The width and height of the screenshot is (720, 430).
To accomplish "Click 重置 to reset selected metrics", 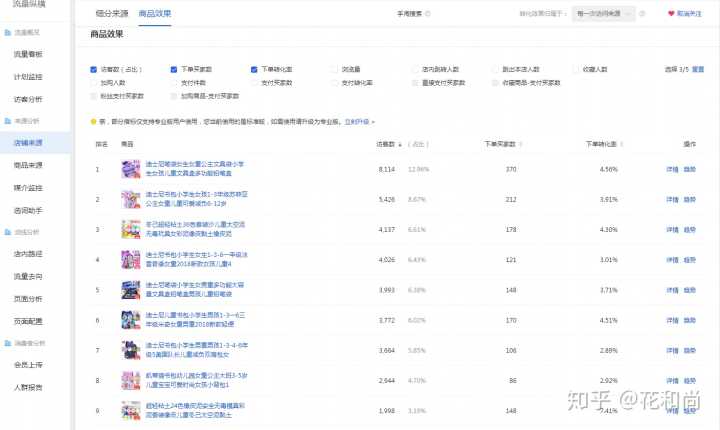I will (x=698, y=70).
